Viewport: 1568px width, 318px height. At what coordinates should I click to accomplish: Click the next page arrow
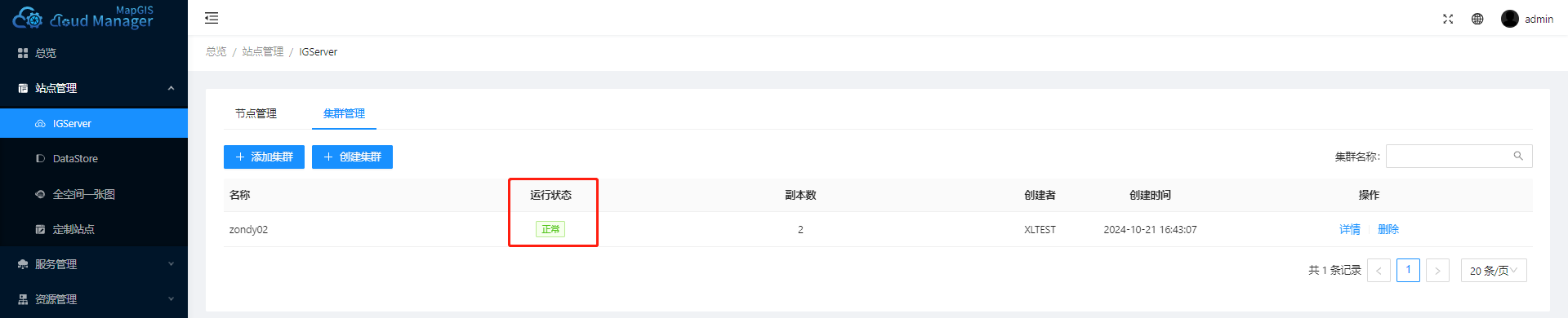coord(1437,271)
